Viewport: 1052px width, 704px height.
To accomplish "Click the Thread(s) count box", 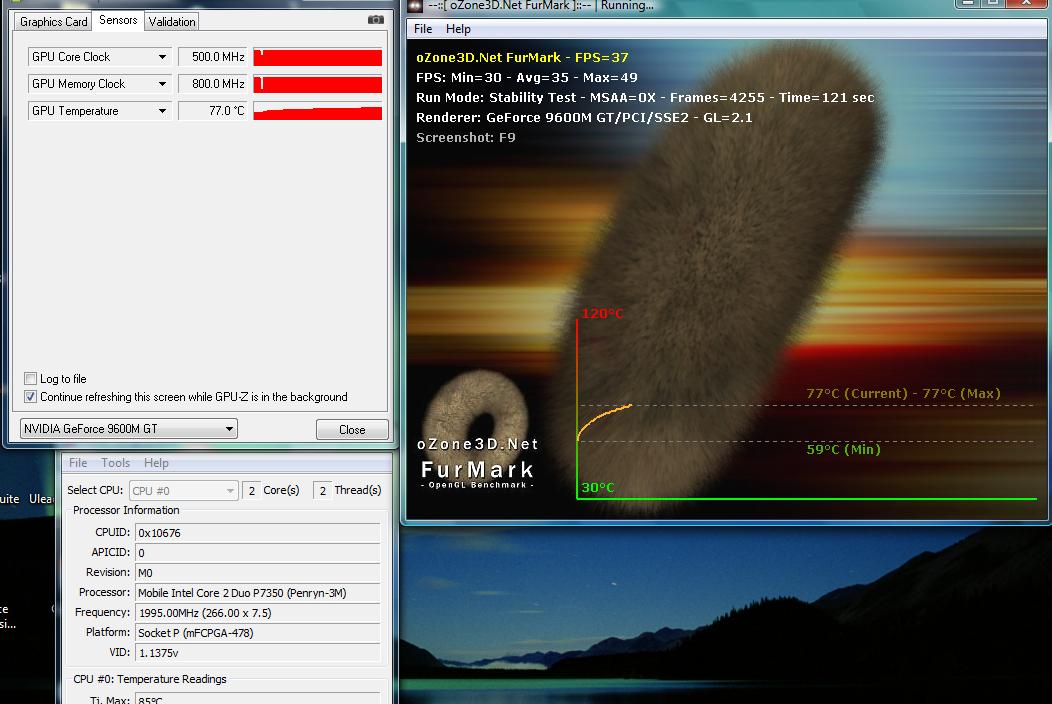I will click(x=323, y=491).
